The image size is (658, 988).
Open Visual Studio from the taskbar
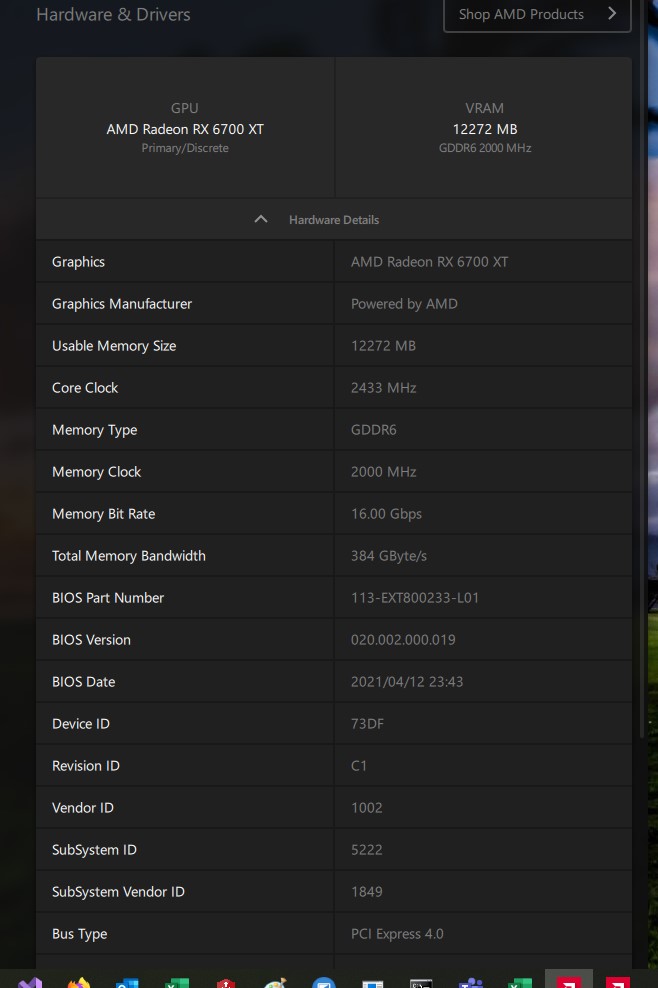[x=30, y=982]
